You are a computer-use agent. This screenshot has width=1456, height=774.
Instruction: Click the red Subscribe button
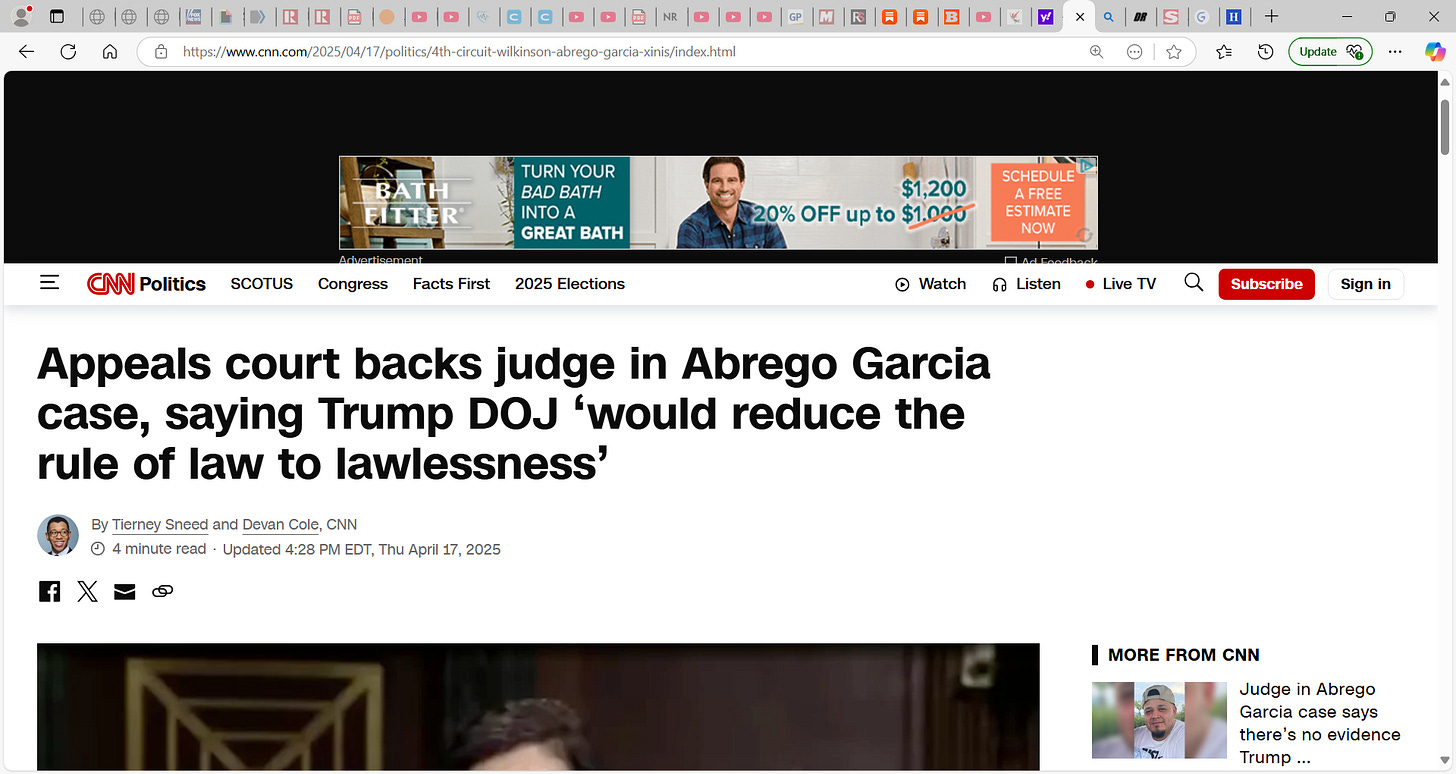coord(1266,284)
